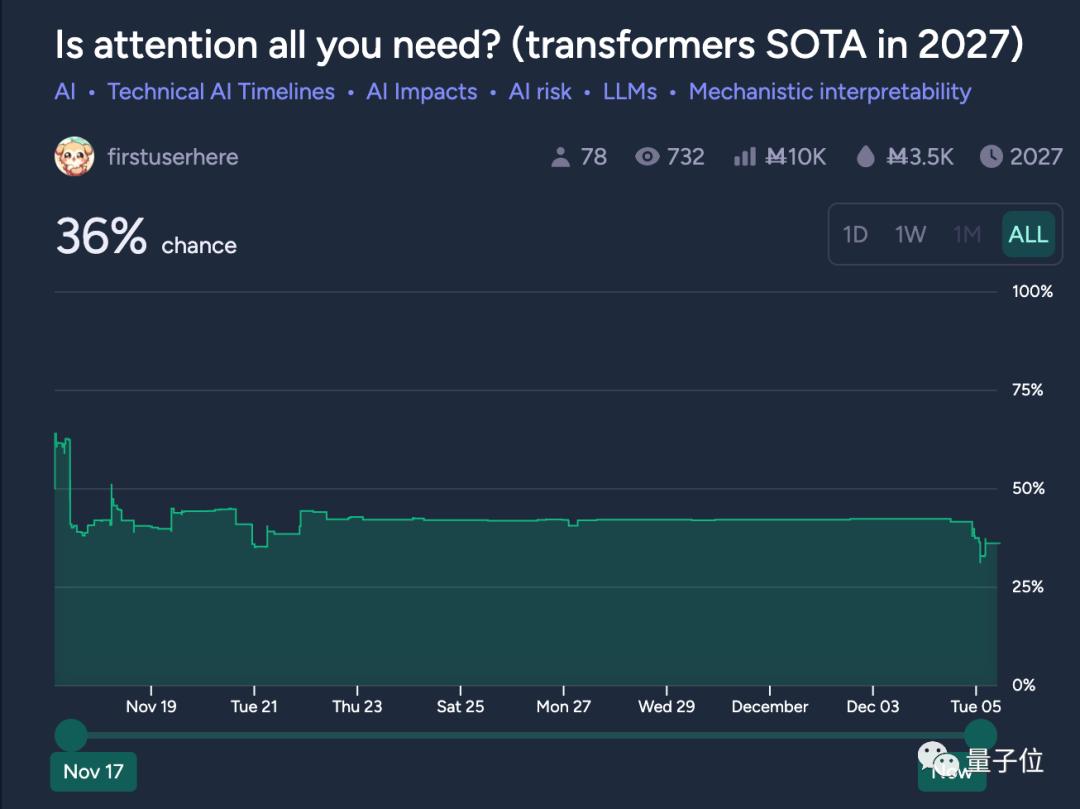Switch chart to 1M range
Viewport: 1080px width, 809px height.
(x=967, y=235)
